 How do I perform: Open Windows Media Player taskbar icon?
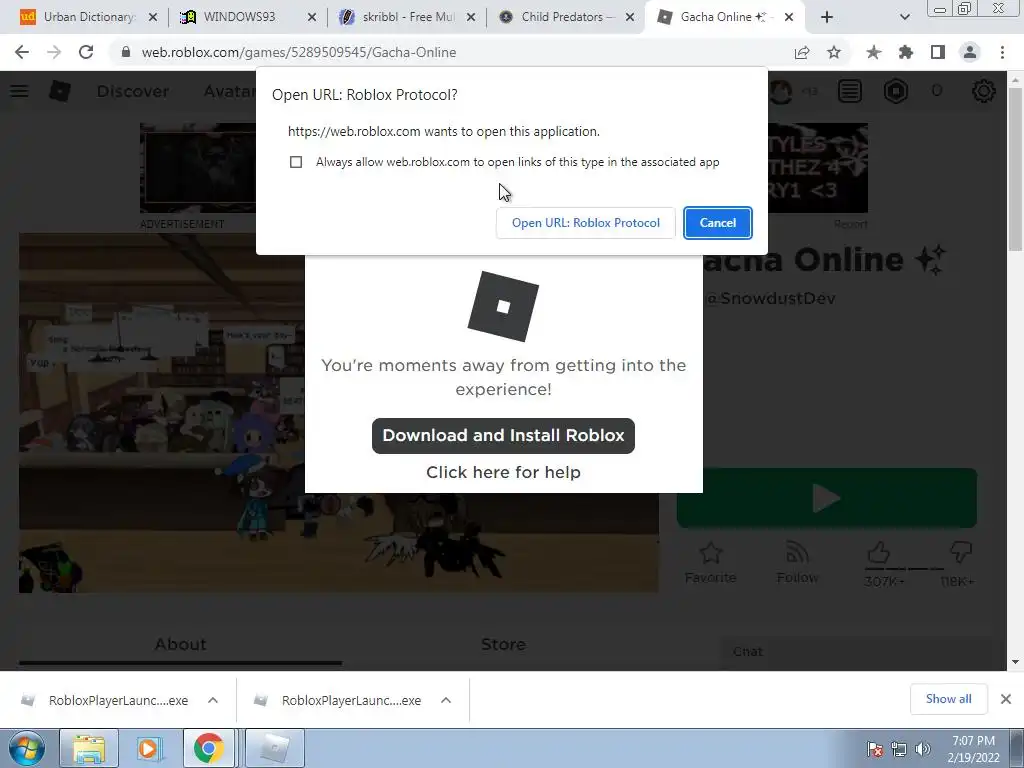click(149, 748)
